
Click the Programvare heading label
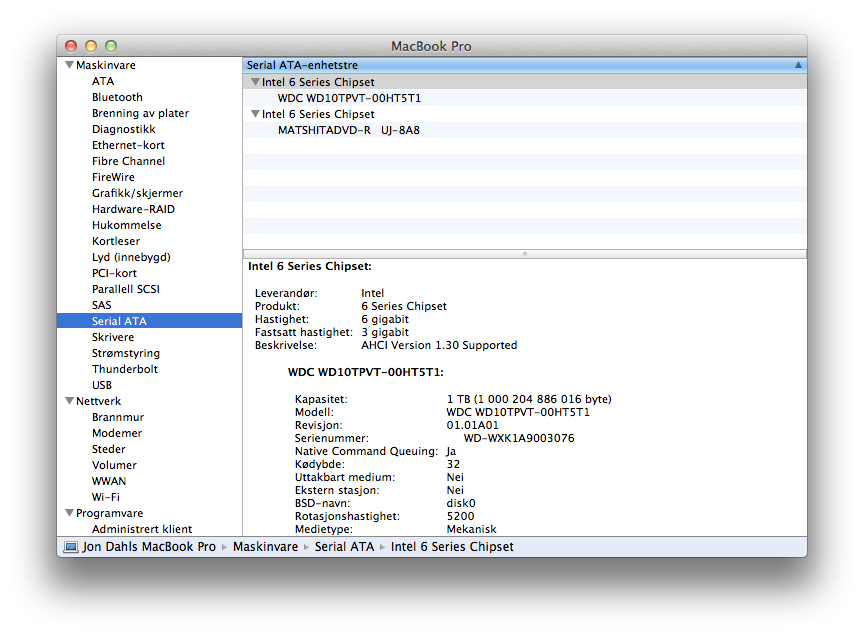click(110, 513)
